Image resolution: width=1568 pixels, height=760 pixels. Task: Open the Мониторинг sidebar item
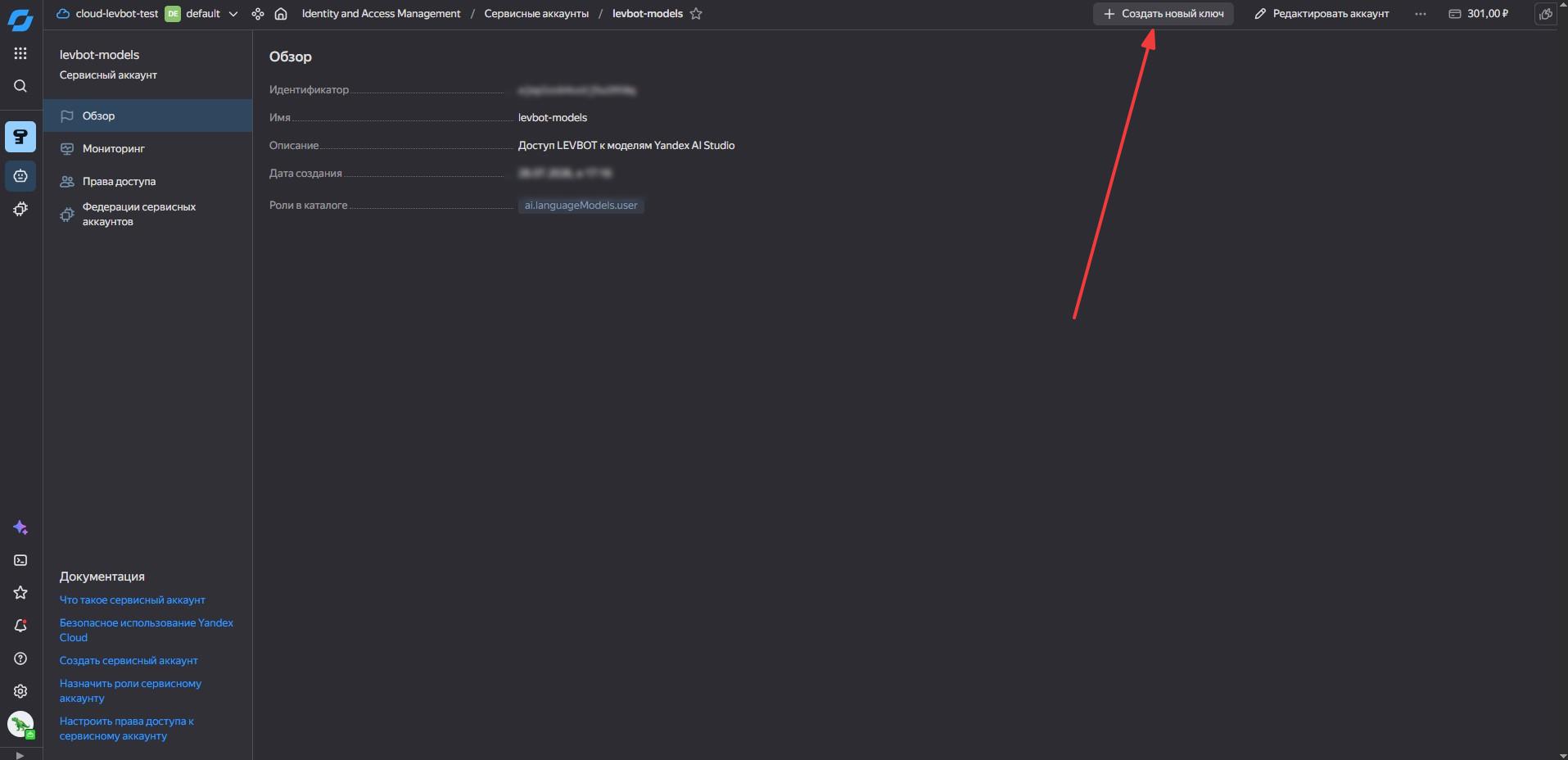tap(147, 149)
